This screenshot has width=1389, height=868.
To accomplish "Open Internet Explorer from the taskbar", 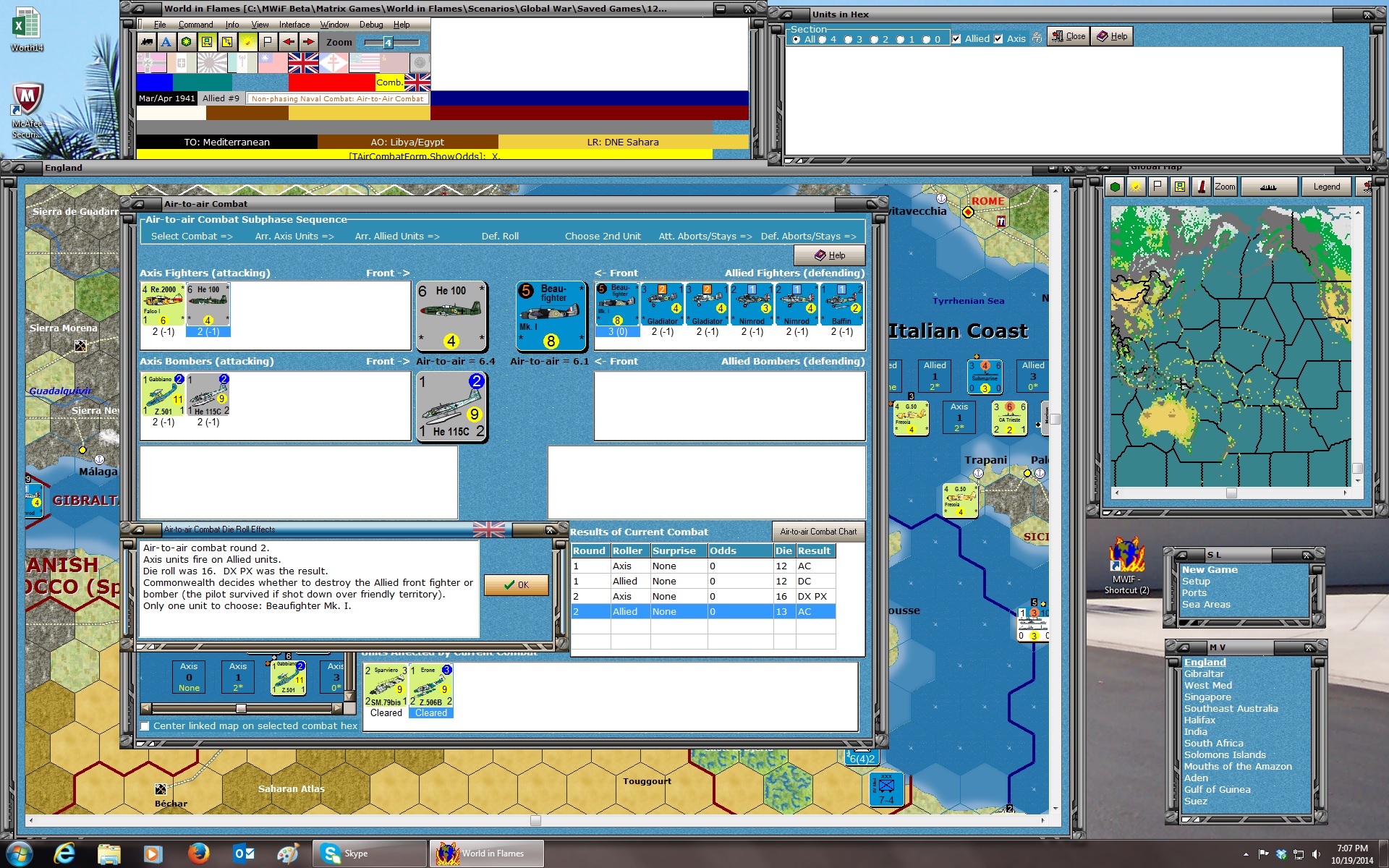I will [65, 854].
